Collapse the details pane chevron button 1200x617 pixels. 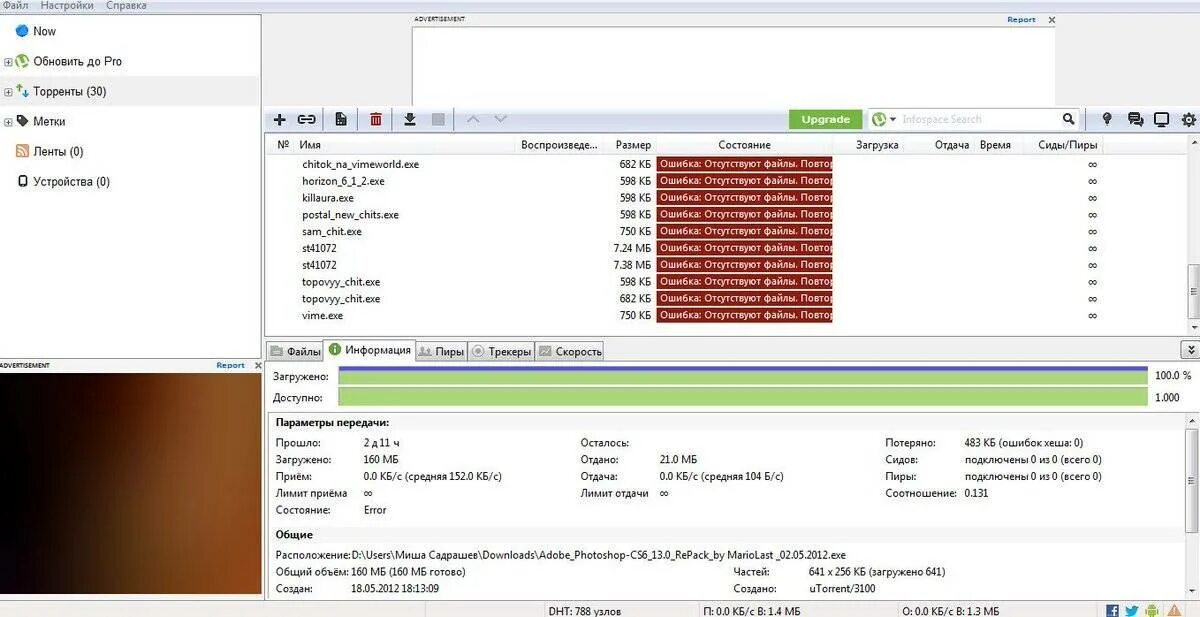1190,350
